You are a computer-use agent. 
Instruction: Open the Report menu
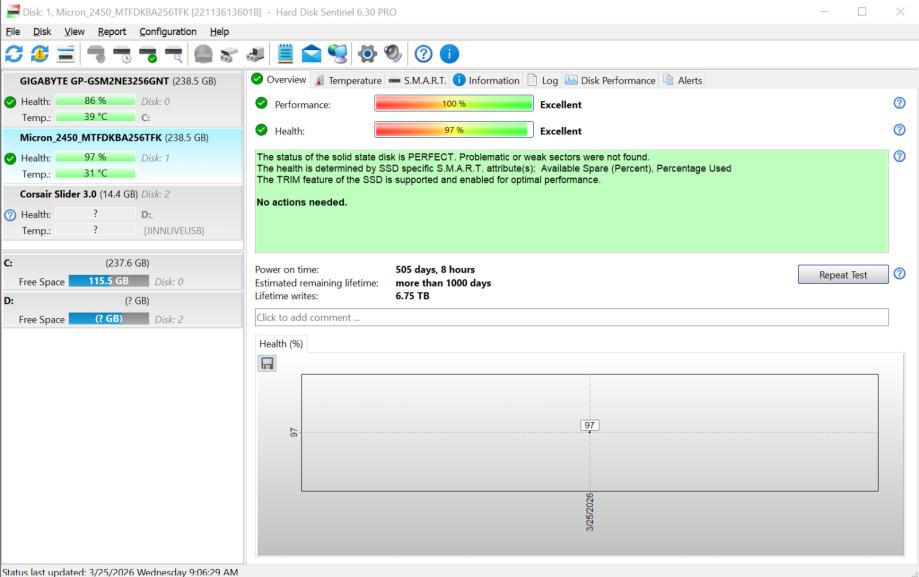[x=112, y=32]
